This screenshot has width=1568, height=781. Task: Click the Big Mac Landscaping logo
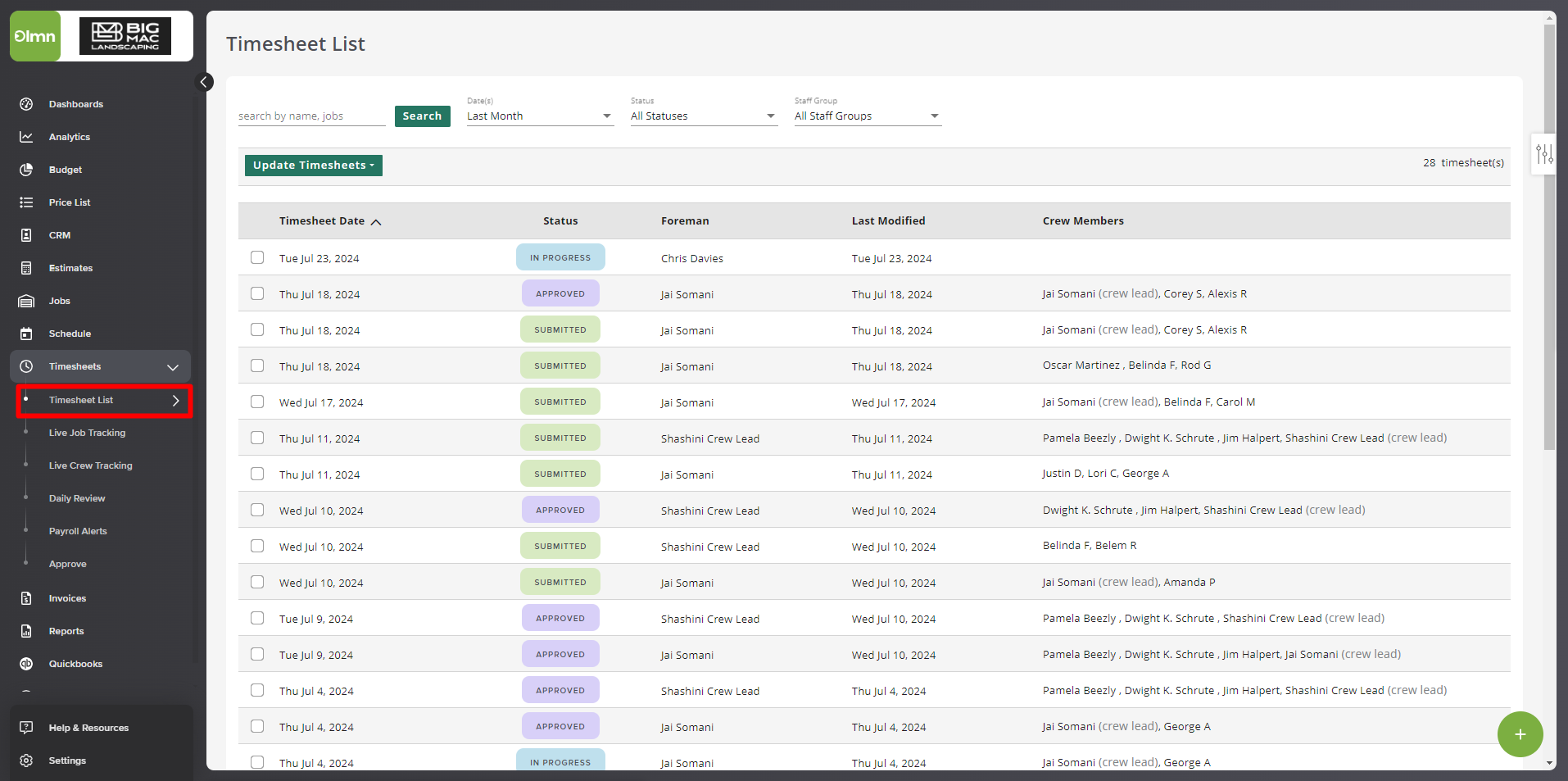click(x=125, y=36)
